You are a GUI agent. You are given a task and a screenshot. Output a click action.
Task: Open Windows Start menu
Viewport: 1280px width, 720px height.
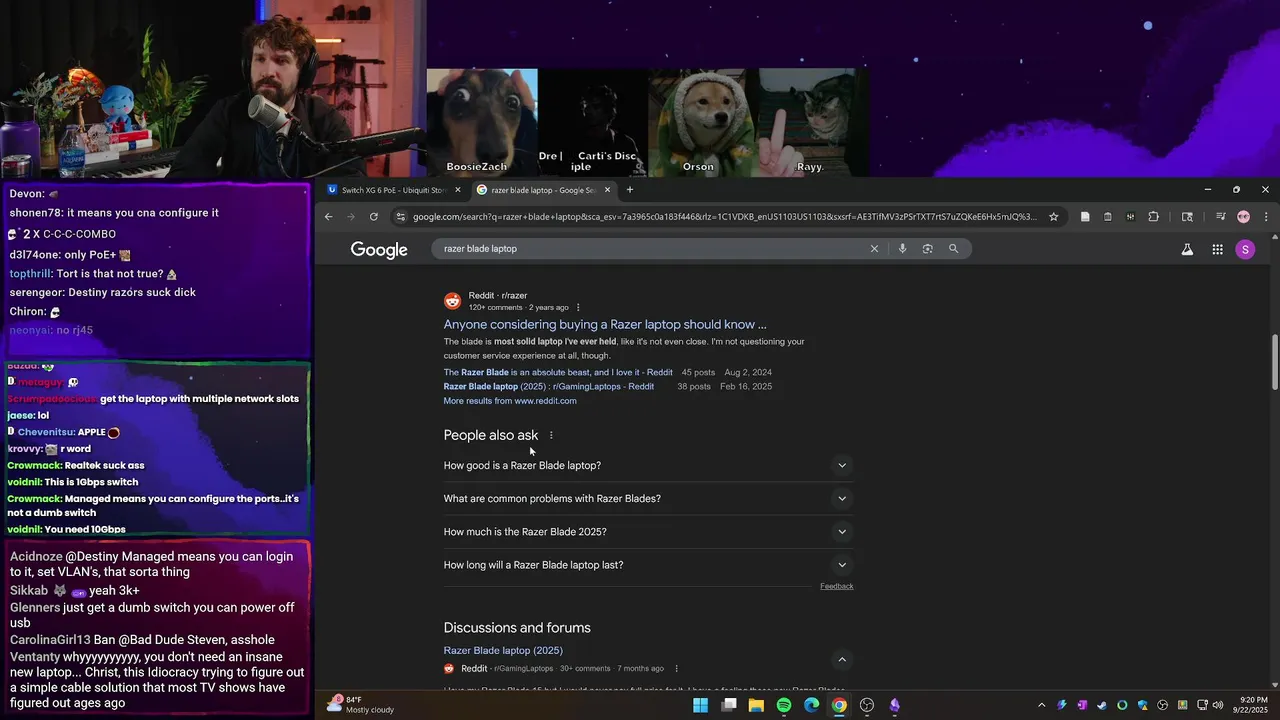700,705
